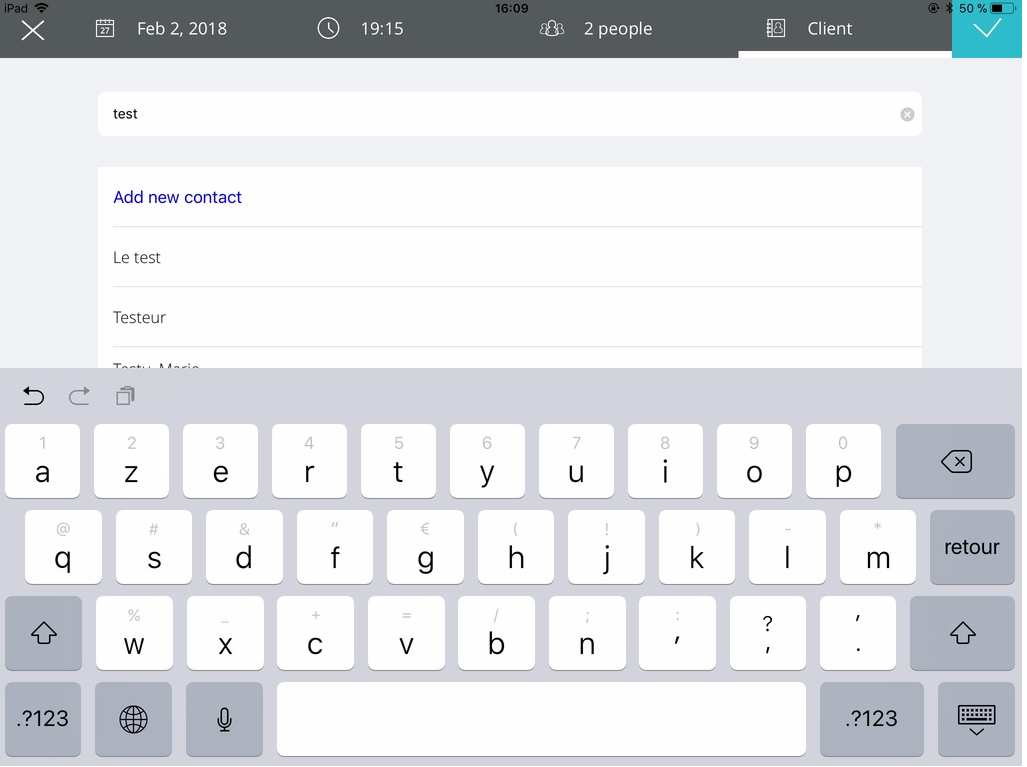The height and width of the screenshot is (767, 1027).
Task: Tap the X icon to cancel booking
Action: click(33, 30)
